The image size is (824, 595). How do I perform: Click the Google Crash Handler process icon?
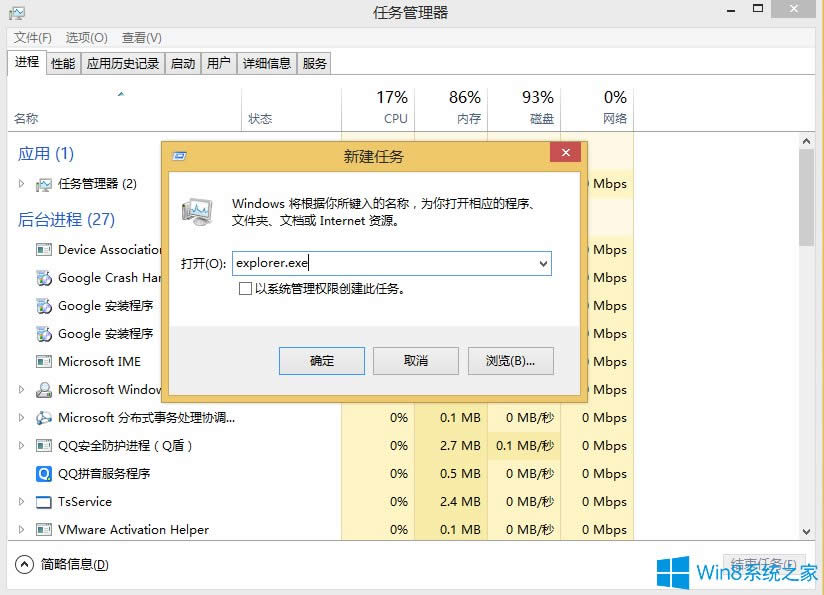click(x=44, y=278)
